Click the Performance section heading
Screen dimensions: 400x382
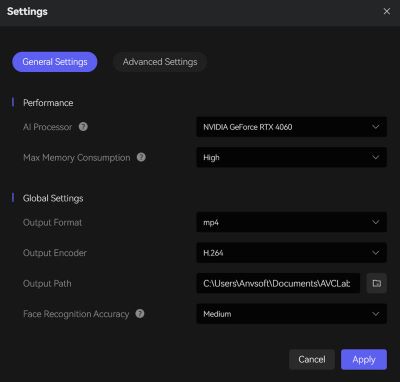[x=48, y=103]
